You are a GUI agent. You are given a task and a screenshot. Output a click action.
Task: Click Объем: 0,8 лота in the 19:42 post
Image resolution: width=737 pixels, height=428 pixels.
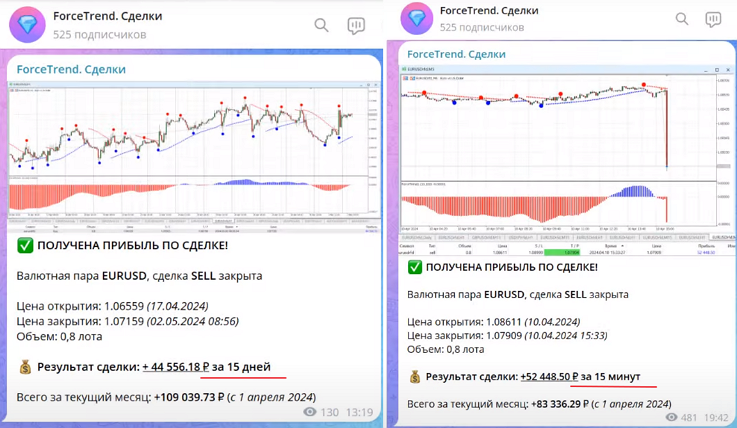(446, 350)
